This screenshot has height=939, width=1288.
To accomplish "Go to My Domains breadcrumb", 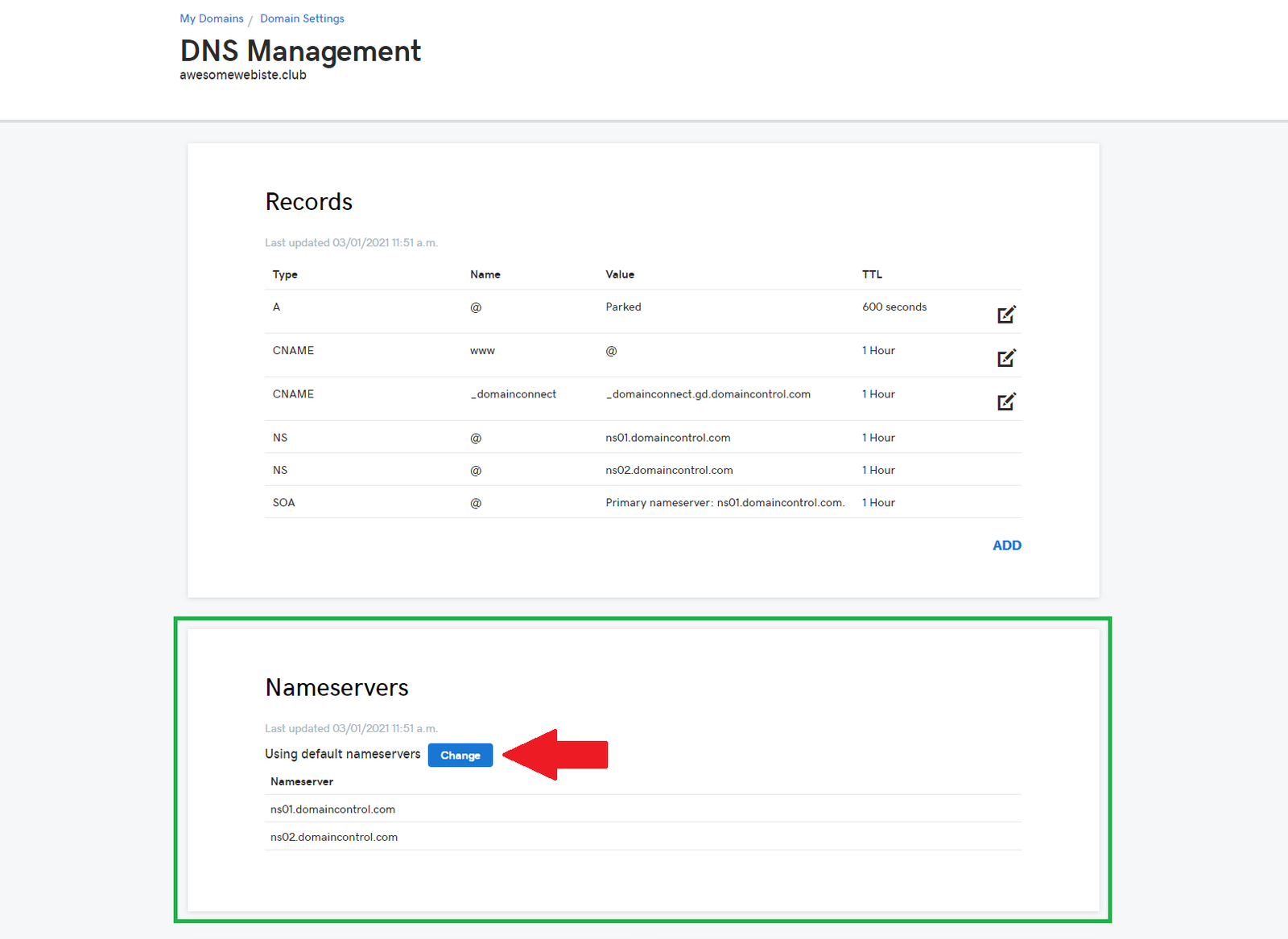I will [212, 19].
